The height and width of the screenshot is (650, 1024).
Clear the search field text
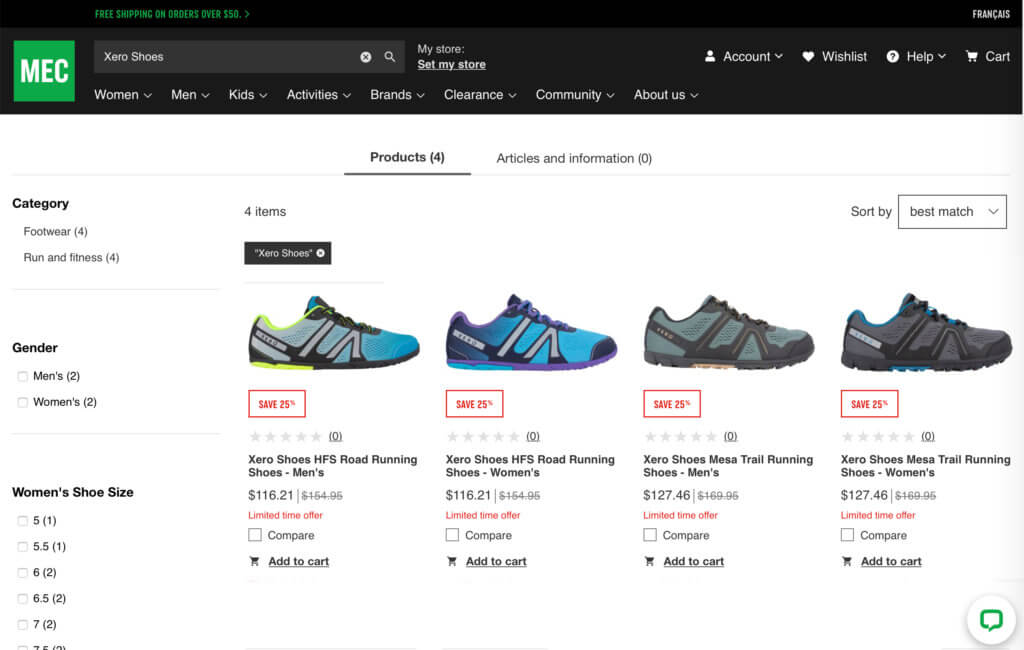coord(366,57)
